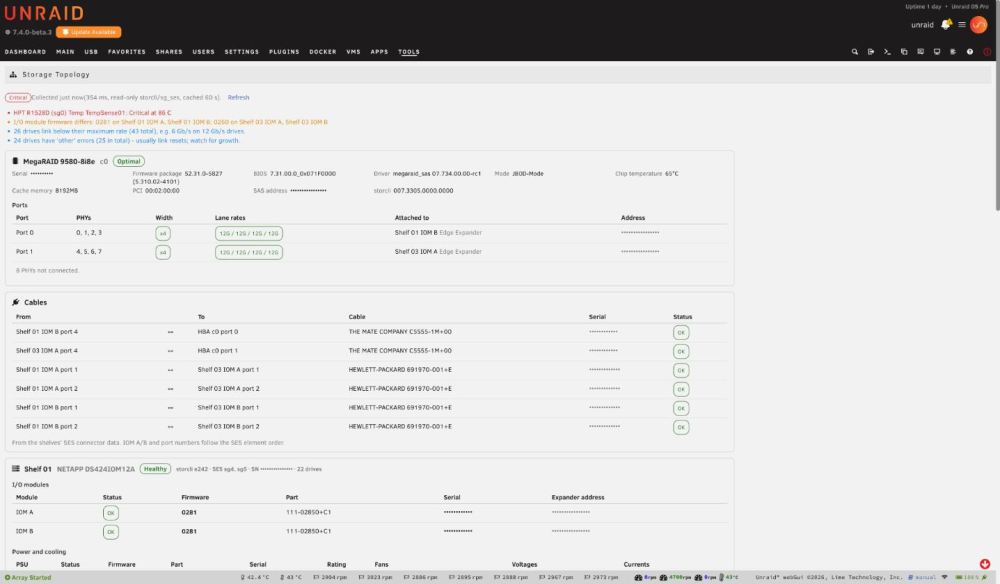Click the page vertical scrollbar
The width and height of the screenshot is (1000, 584).
click(997, 105)
